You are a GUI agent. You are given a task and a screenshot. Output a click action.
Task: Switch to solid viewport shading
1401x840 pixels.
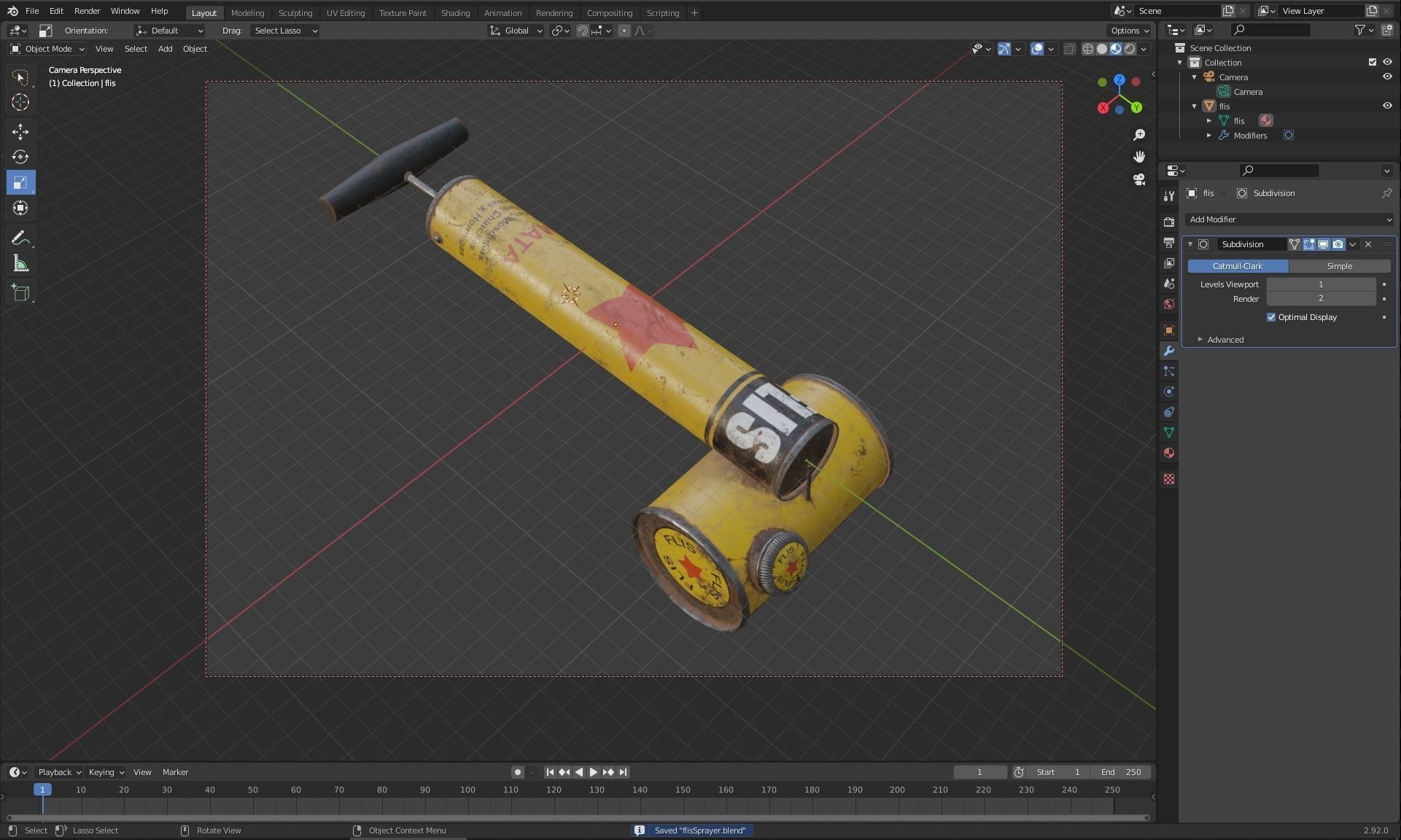[x=1102, y=49]
